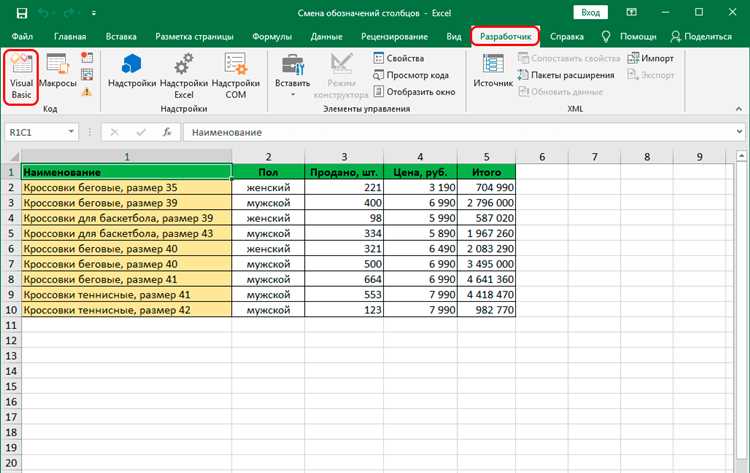Save the workbook with the disk icon

(22, 13)
